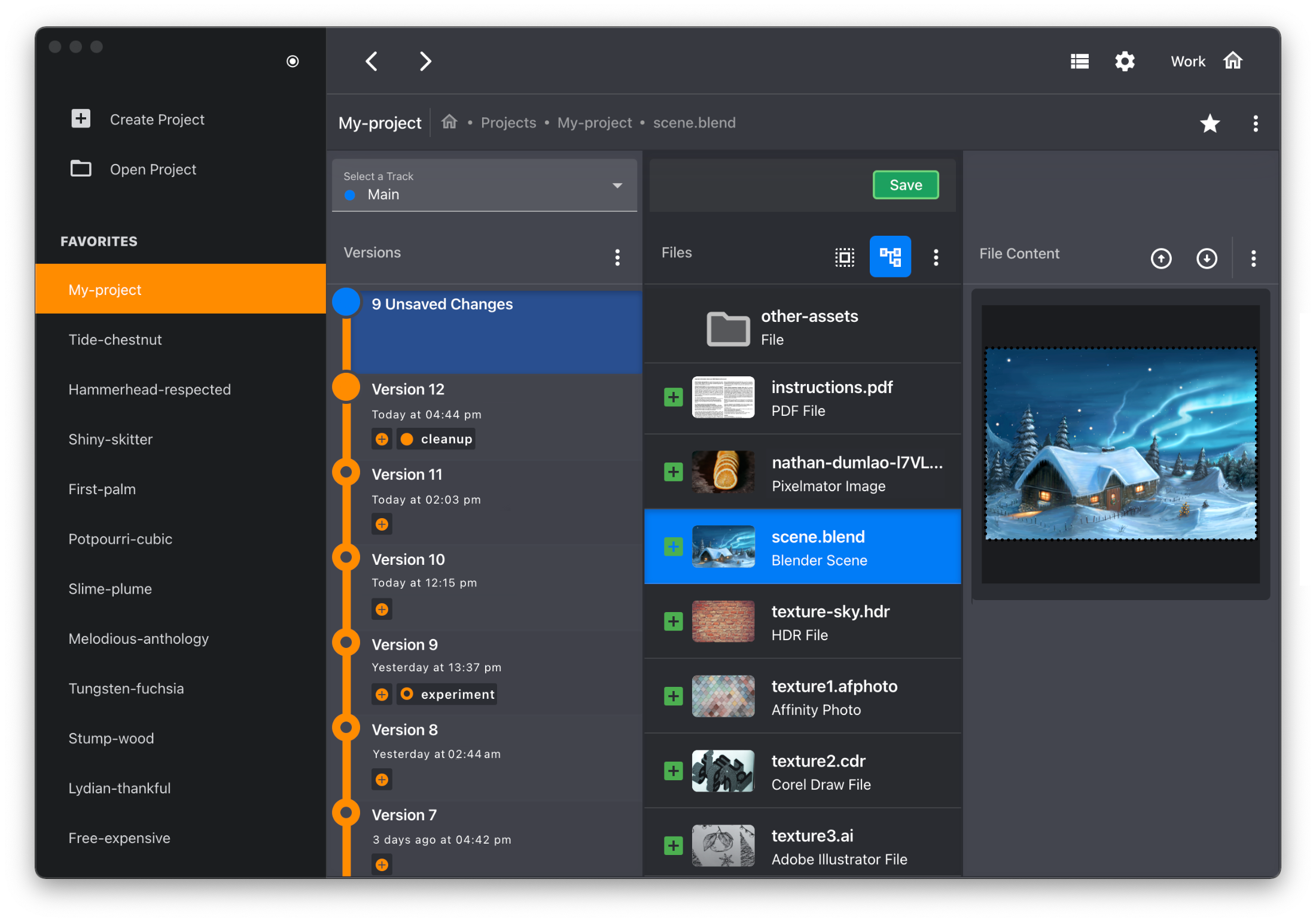Click Projects in the breadcrumb
The height and width of the screenshot is (922, 1316).
pyautogui.click(x=508, y=123)
